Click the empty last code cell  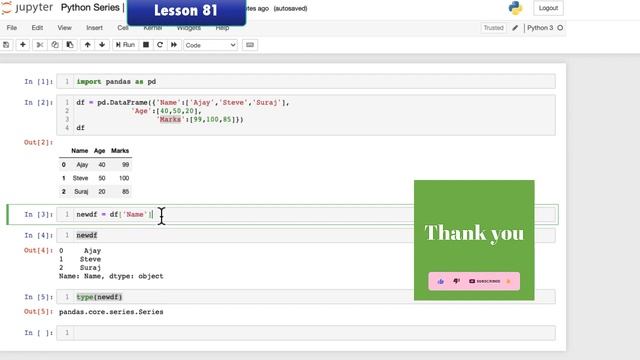point(306,333)
